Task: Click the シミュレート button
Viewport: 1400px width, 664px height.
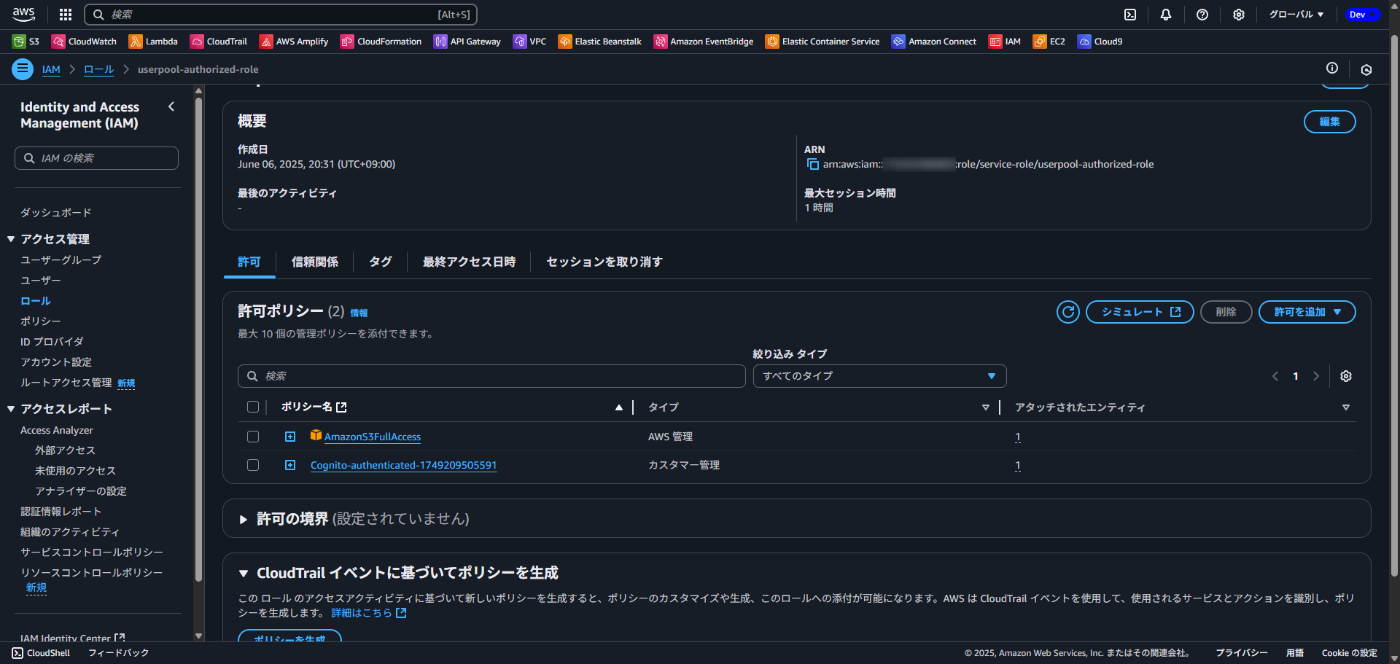Action: coord(1140,312)
